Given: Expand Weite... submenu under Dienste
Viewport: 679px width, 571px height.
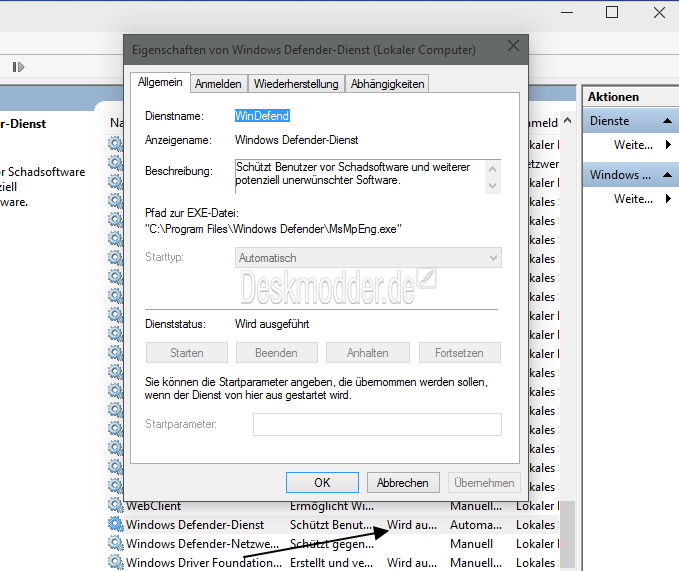Looking at the screenshot, I should click(x=668, y=145).
